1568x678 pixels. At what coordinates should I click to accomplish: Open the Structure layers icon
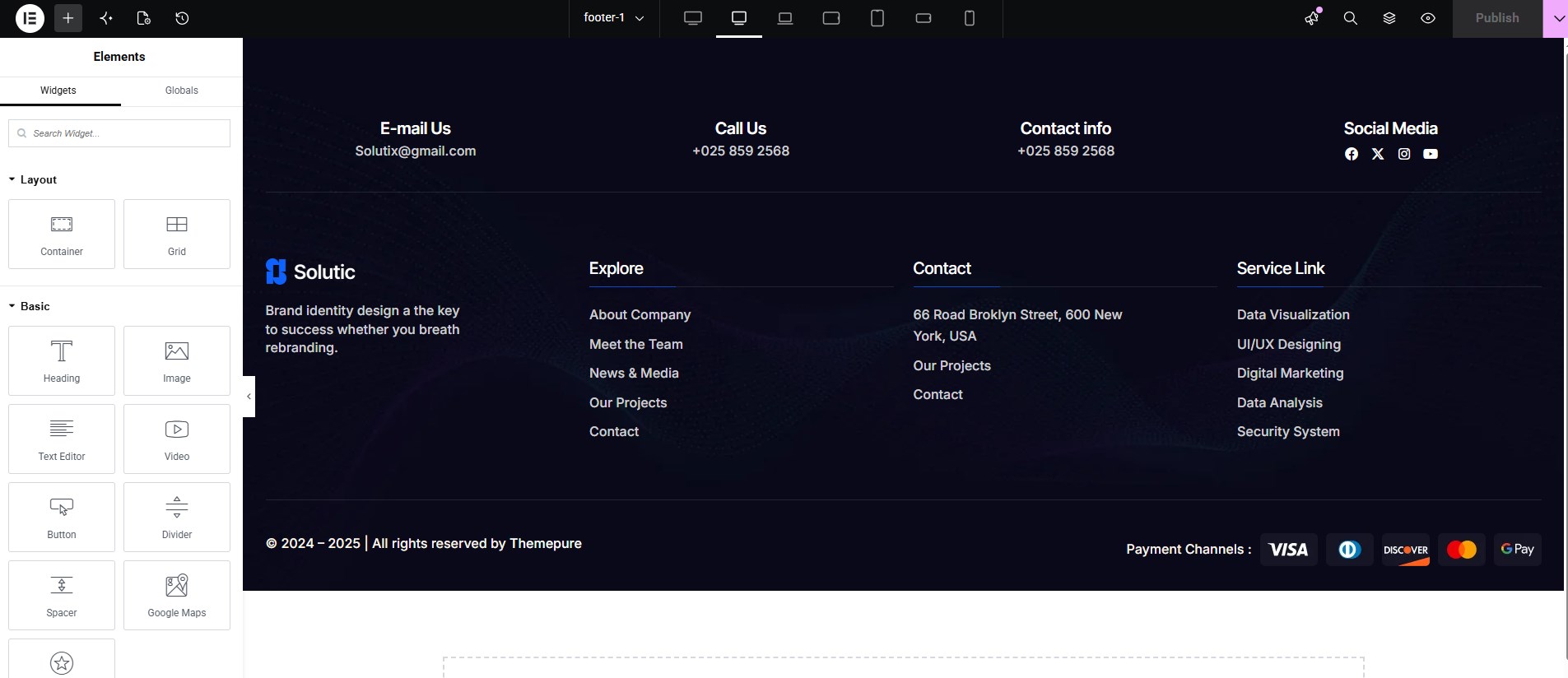pos(1389,18)
